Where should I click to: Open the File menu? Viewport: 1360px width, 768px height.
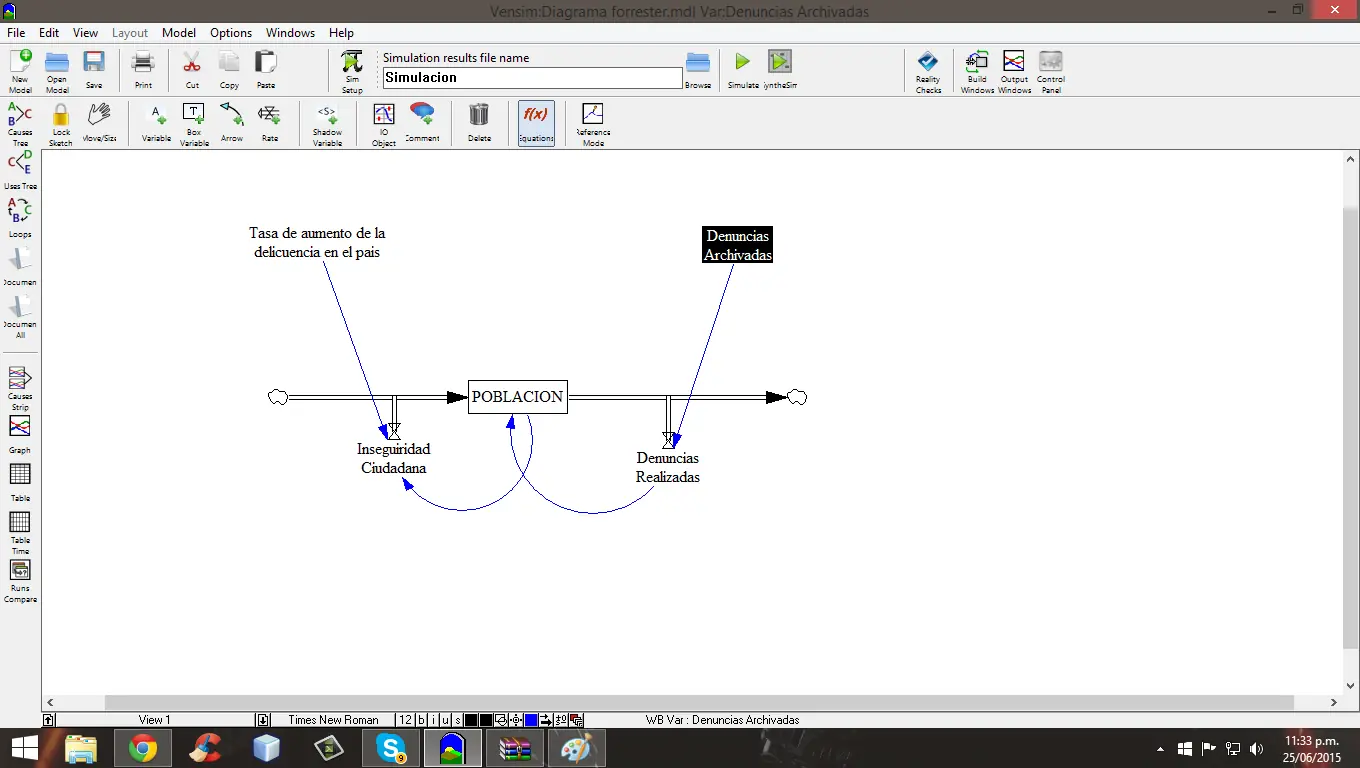coord(16,33)
